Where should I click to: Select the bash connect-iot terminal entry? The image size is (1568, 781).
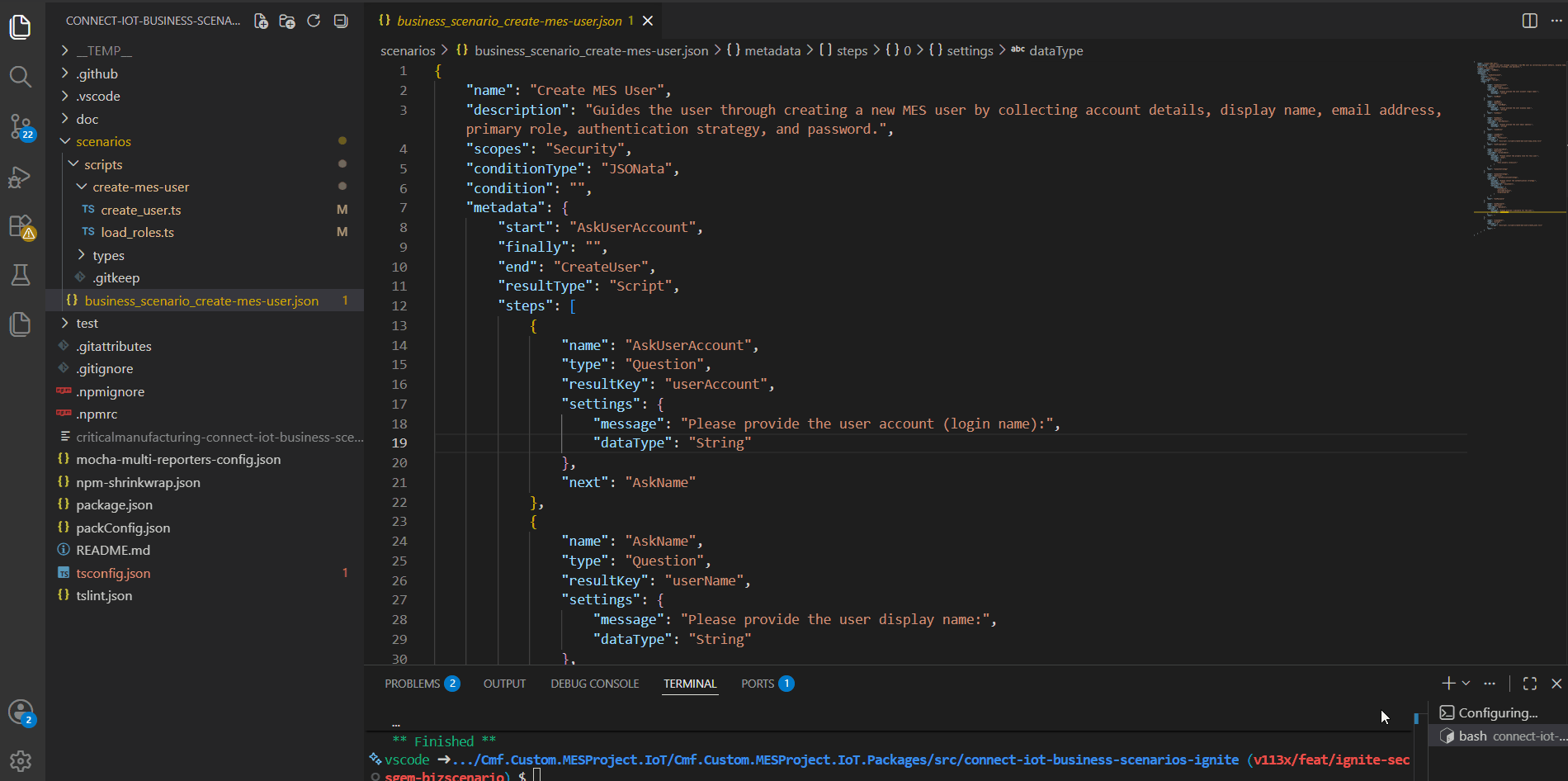[1497, 736]
